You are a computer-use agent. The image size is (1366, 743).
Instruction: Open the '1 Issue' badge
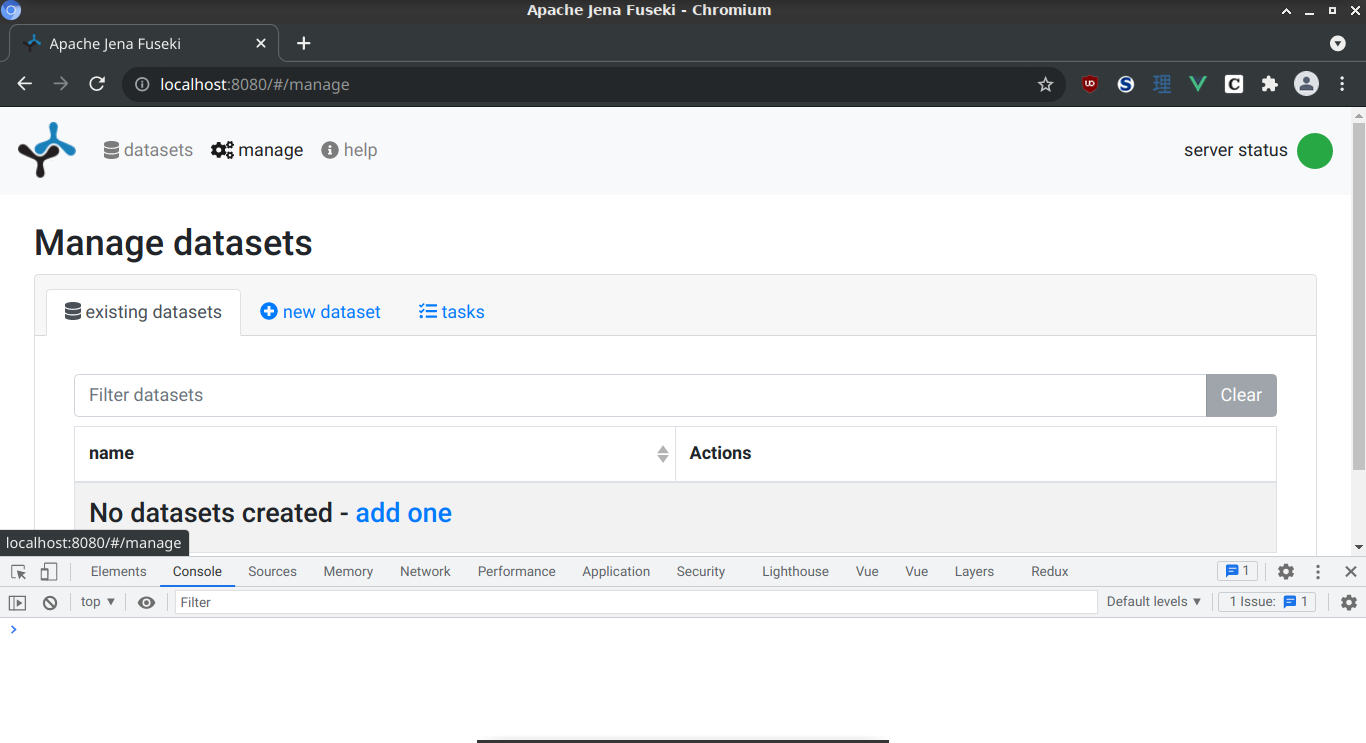click(x=1268, y=602)
